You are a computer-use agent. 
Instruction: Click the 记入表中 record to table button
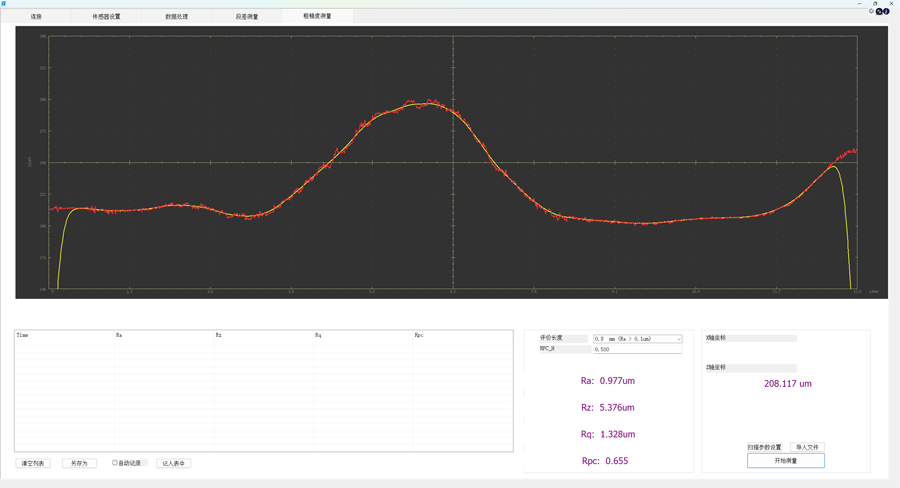click(173, 463)
